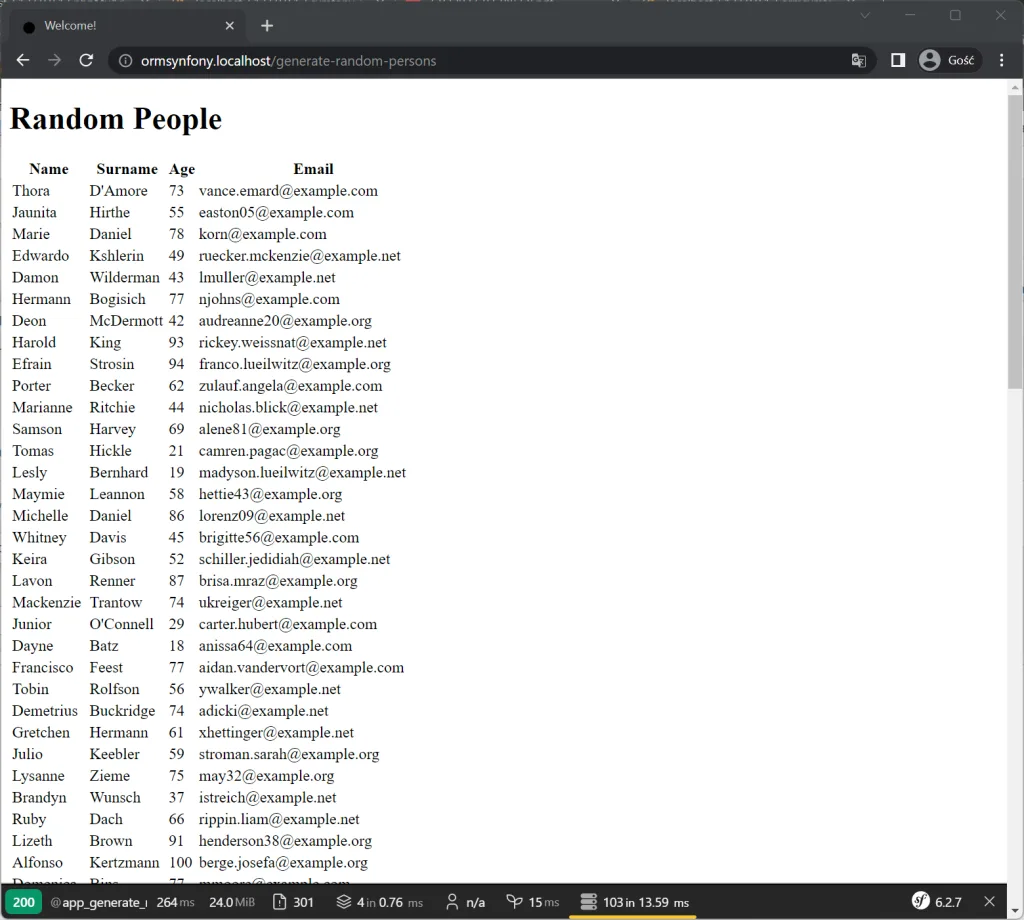Click email lmuller@example.net
The height and width of the screenshot is (920, 1024).
pyautogui.click(x=267, y=278)
